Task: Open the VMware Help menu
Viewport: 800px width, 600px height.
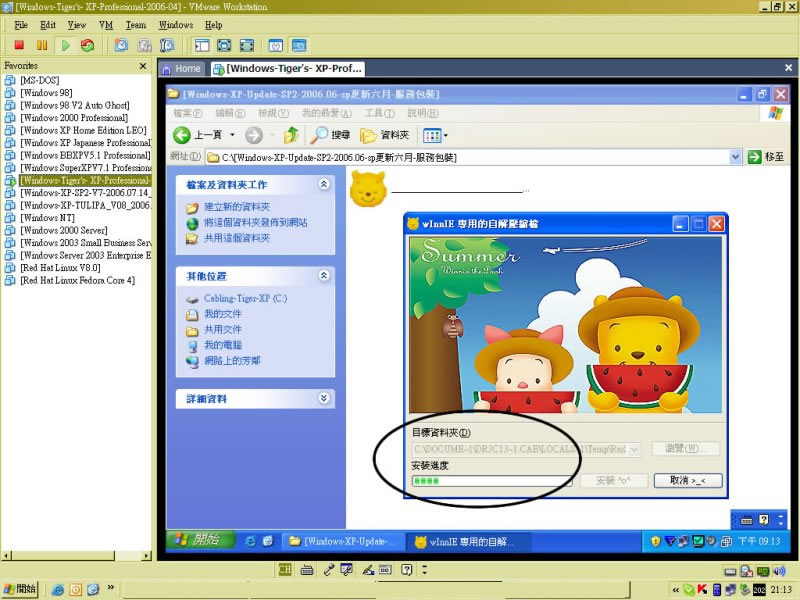Action: point(213,25)
